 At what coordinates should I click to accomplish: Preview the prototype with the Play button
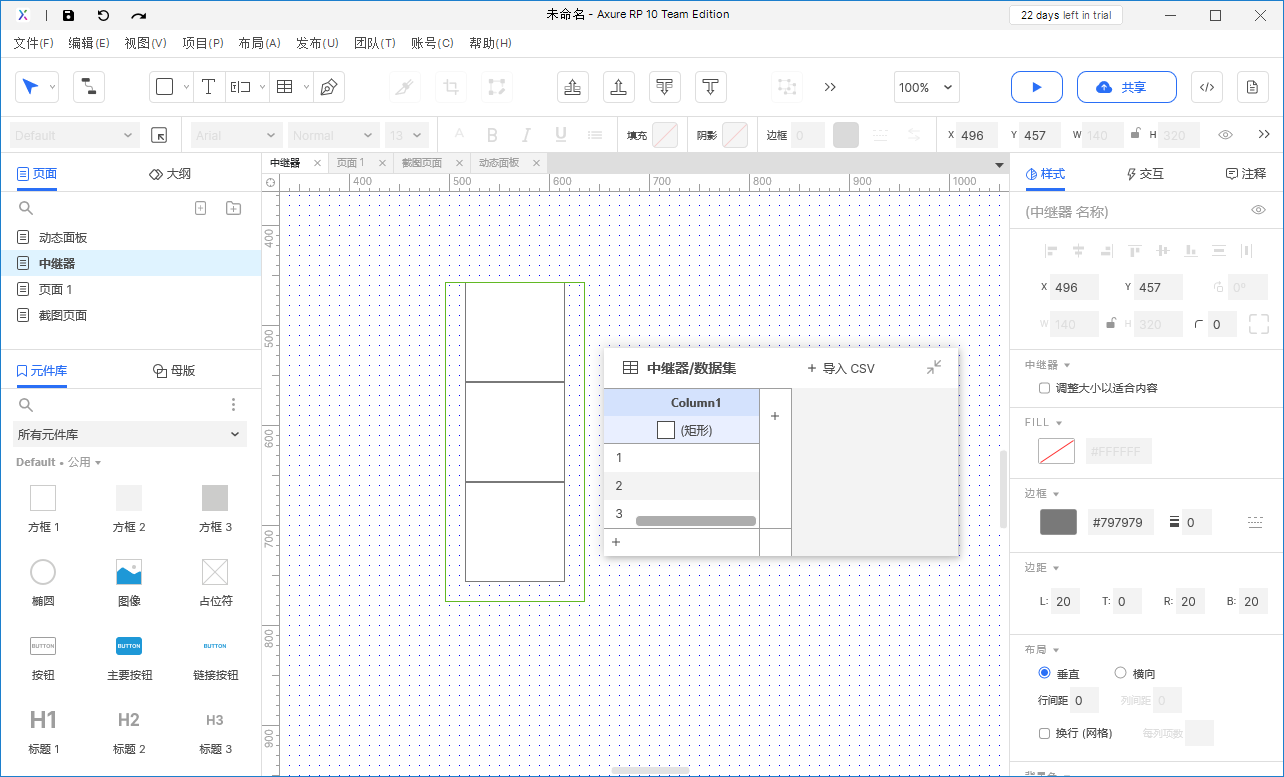[x=1037, y=87]
